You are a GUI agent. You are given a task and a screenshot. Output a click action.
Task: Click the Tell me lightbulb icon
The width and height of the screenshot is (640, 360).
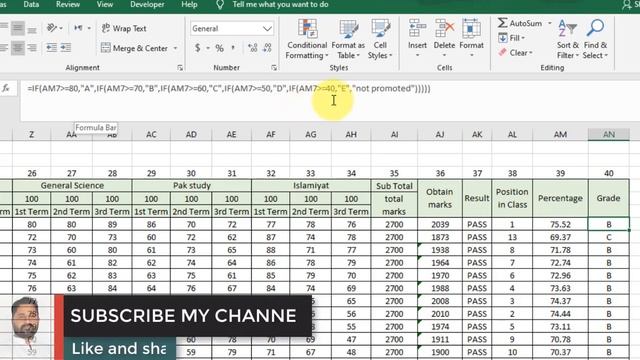click(x=220, y=4)
